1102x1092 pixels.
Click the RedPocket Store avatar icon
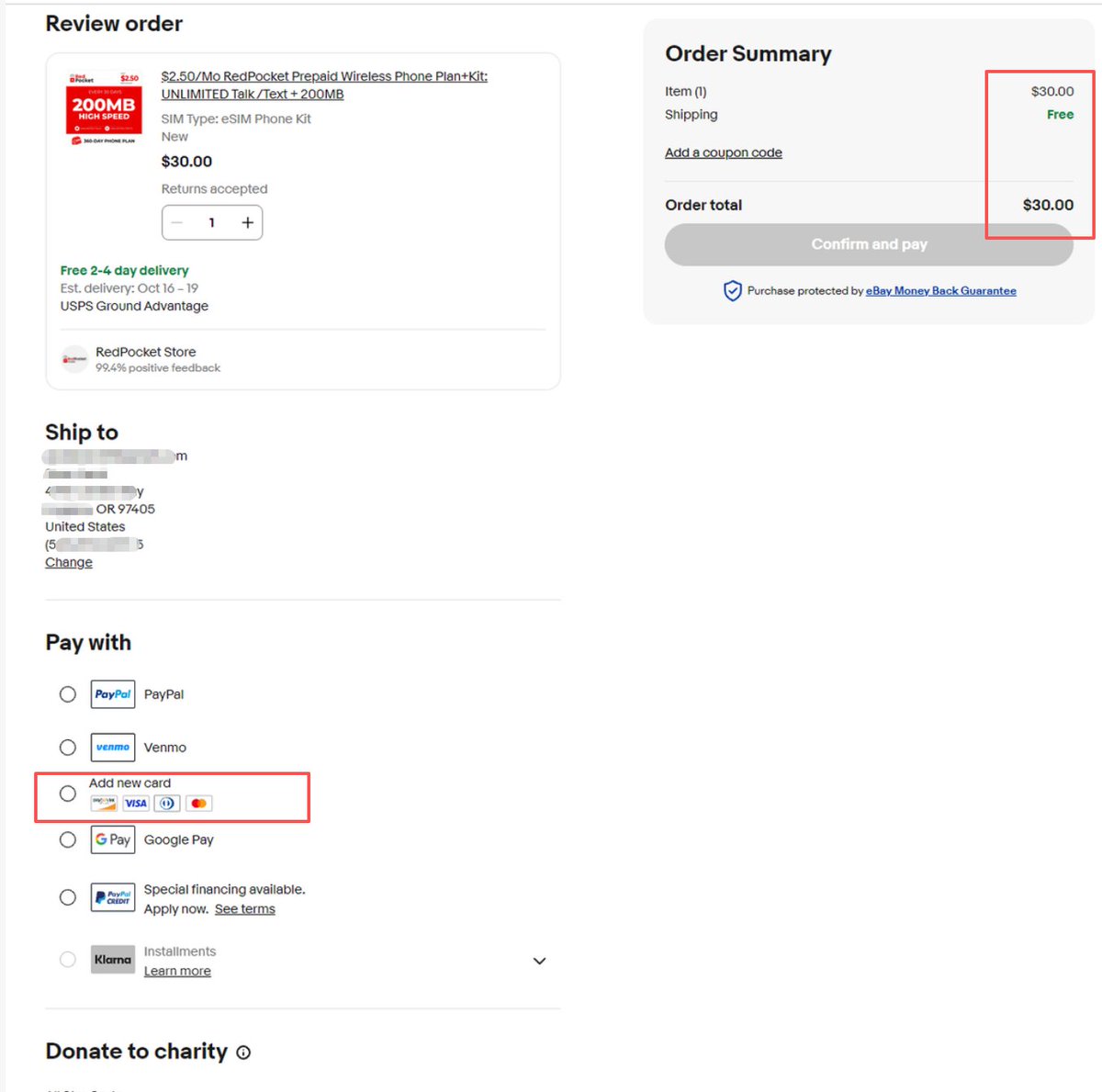74,359
